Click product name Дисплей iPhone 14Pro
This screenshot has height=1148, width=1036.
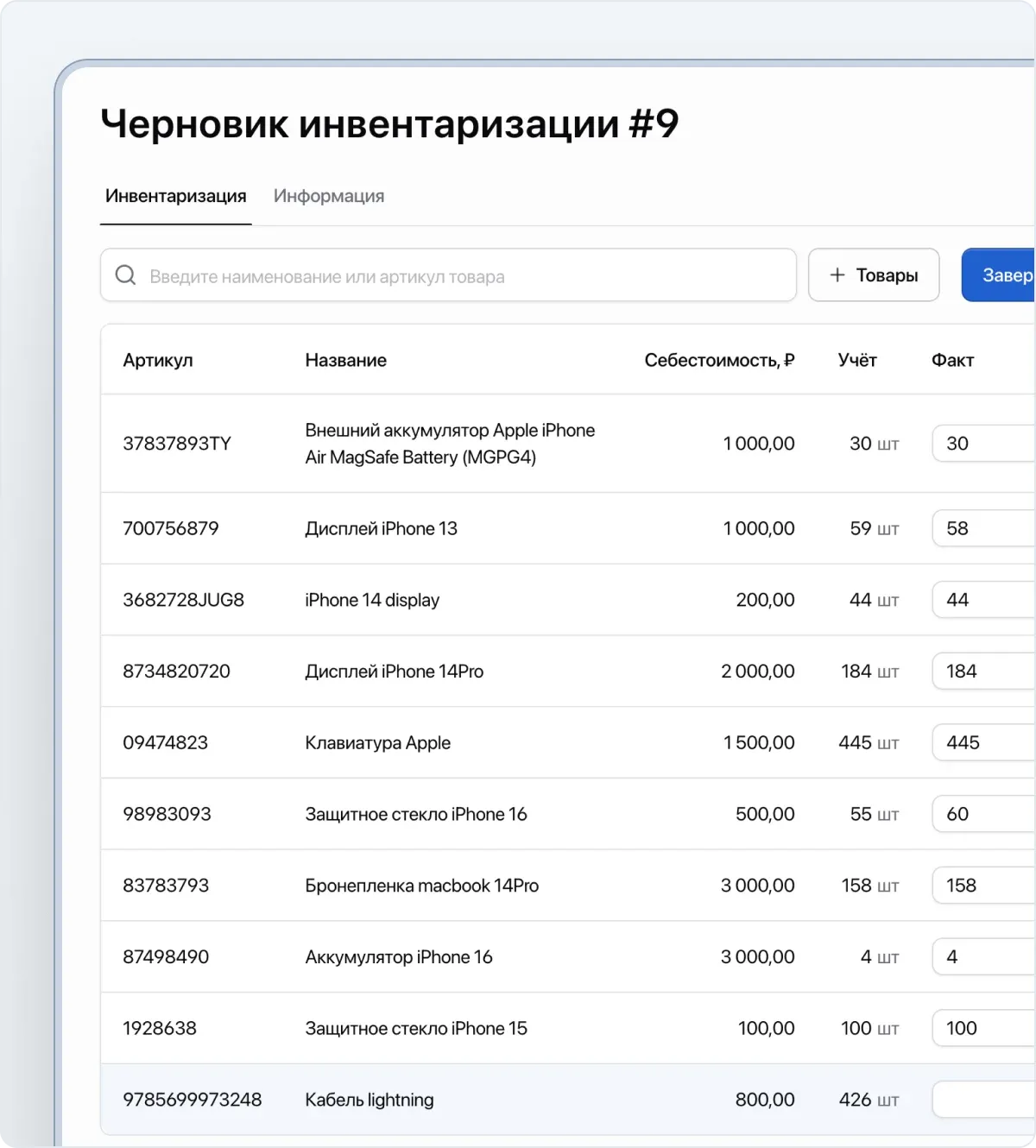(x=394, y=672)
